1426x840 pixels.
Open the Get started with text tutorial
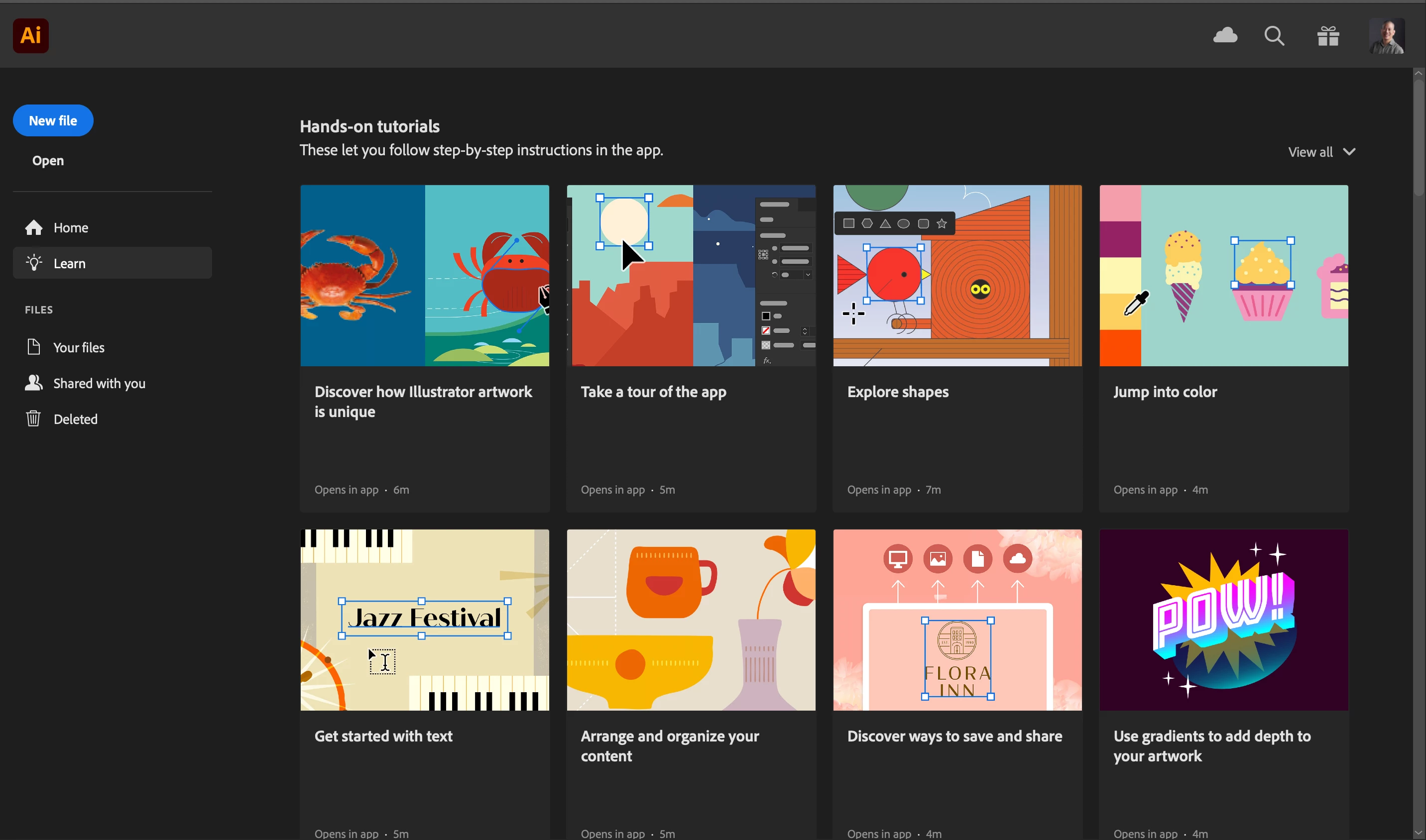(x=425, y=620)
